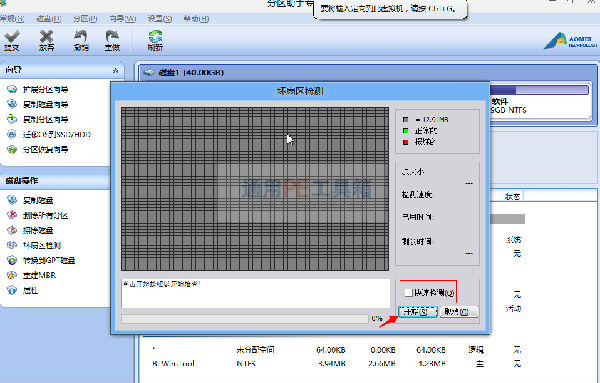Choose Convert to GPT disk operation
This screenshot has width=600, height=383.
point(49,260)
